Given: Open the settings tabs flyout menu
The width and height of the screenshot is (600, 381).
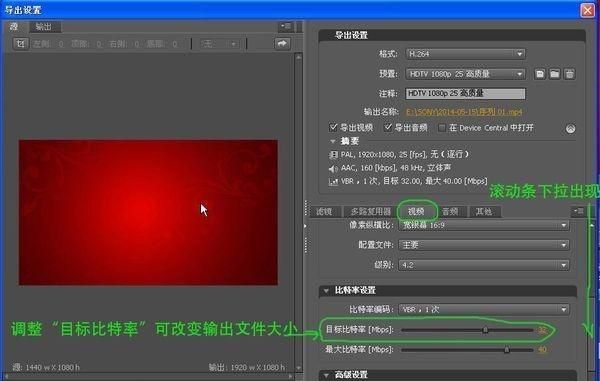Looking at the screenshot, I should (x=578, y=211).
